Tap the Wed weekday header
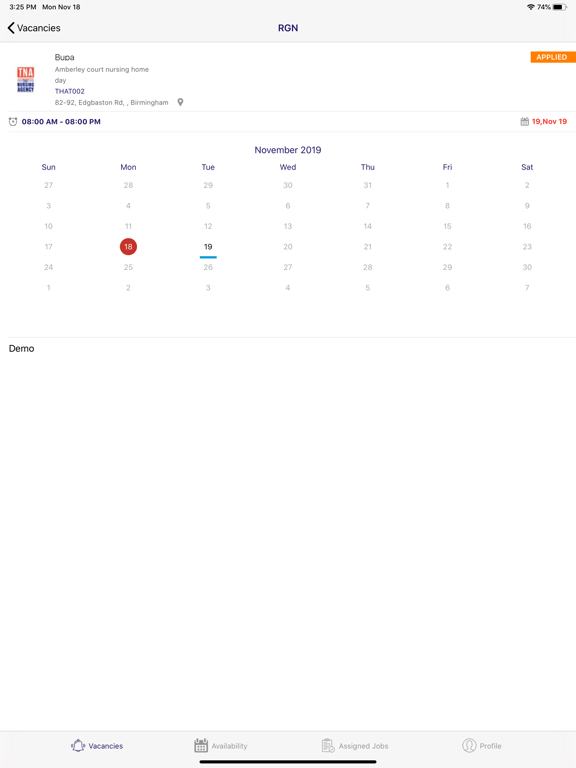This screenshot has width=576, height=768. [288, 167]
